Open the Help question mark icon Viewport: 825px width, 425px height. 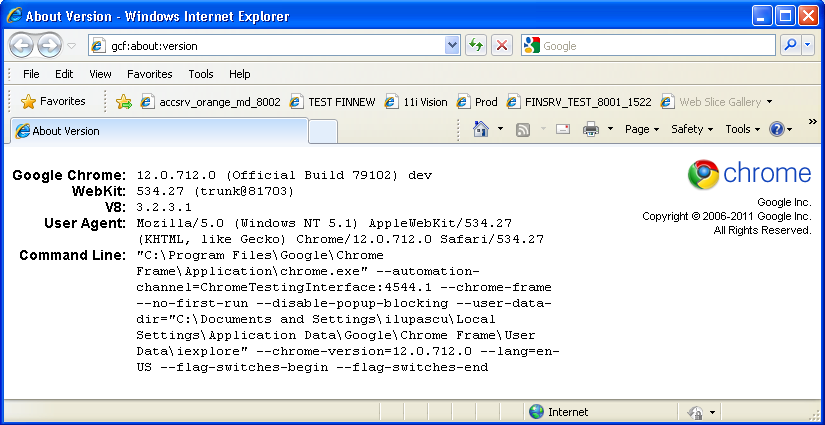(777, 129)
